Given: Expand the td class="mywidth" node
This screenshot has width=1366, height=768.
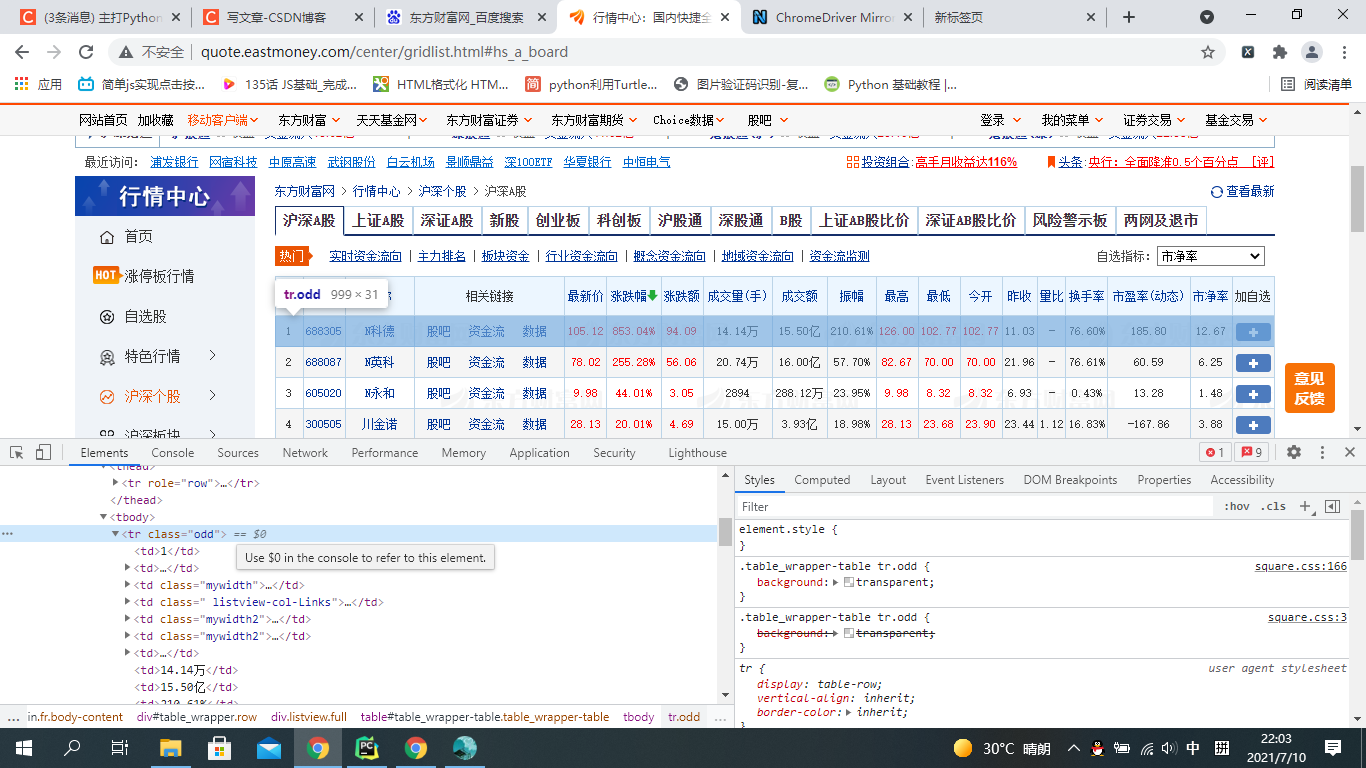Looking at the screenshot, I should pos(128,585).
